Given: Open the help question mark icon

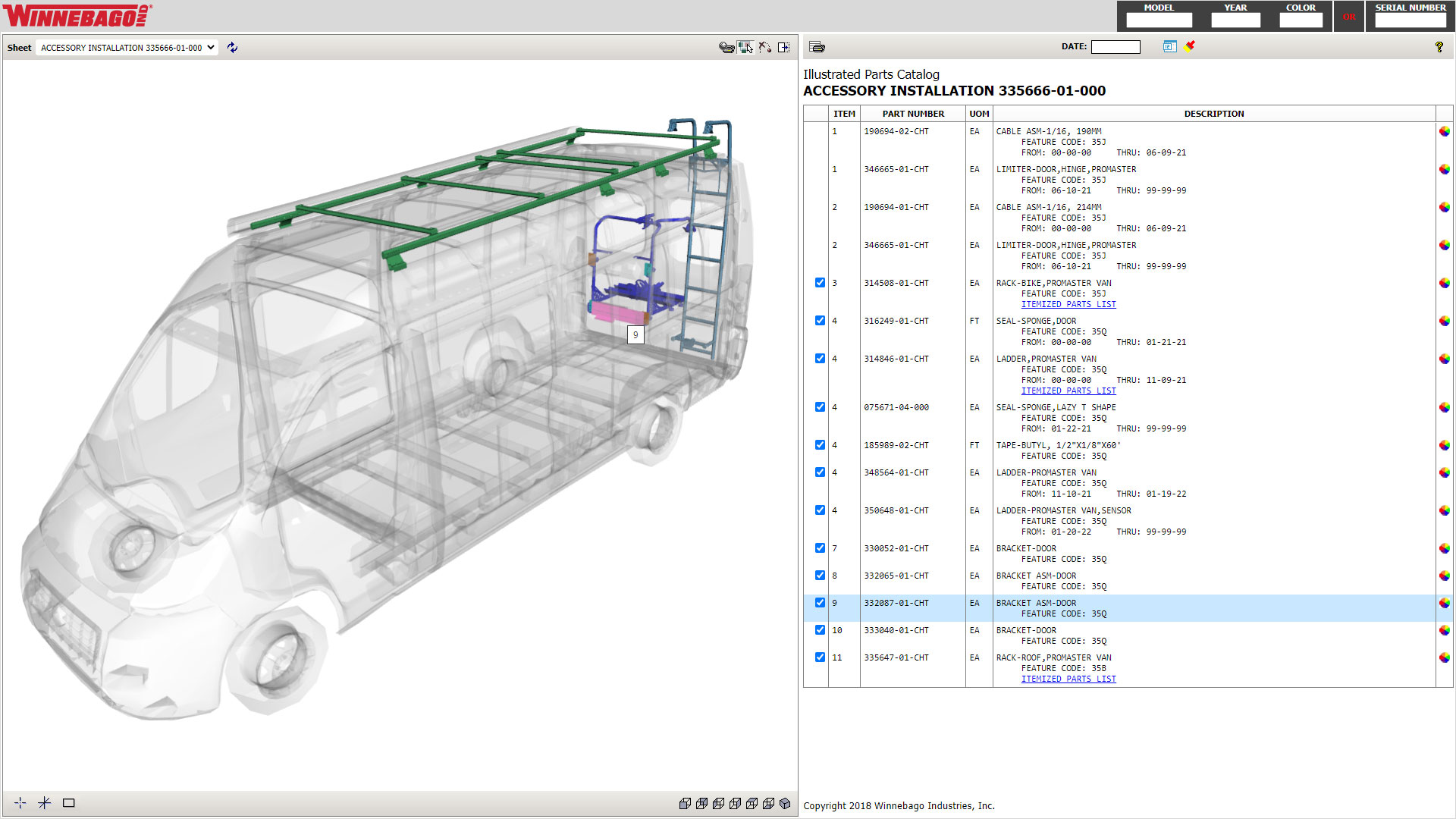Looking at the screenshot, I should (x=1439, y=47).
